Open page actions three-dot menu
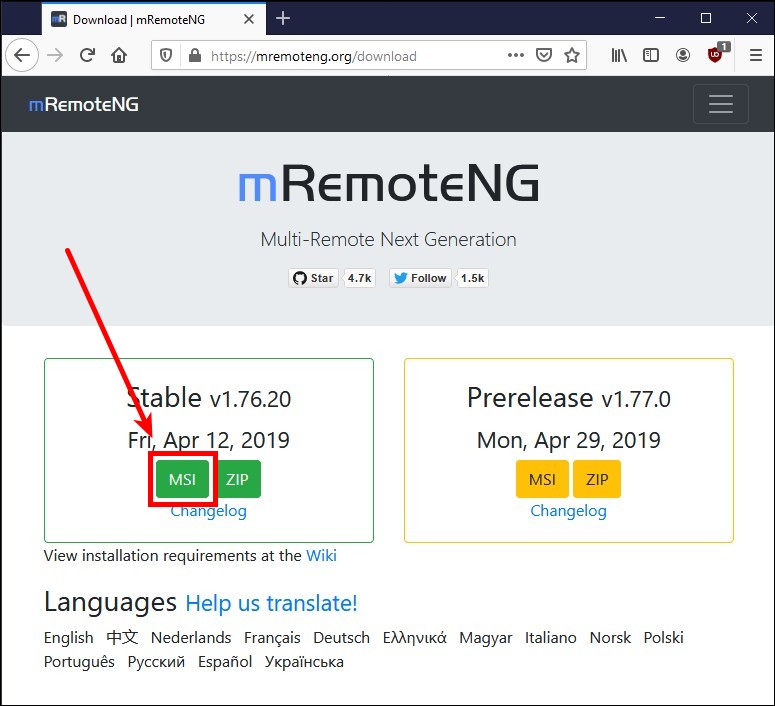 (x=516, y=56)
